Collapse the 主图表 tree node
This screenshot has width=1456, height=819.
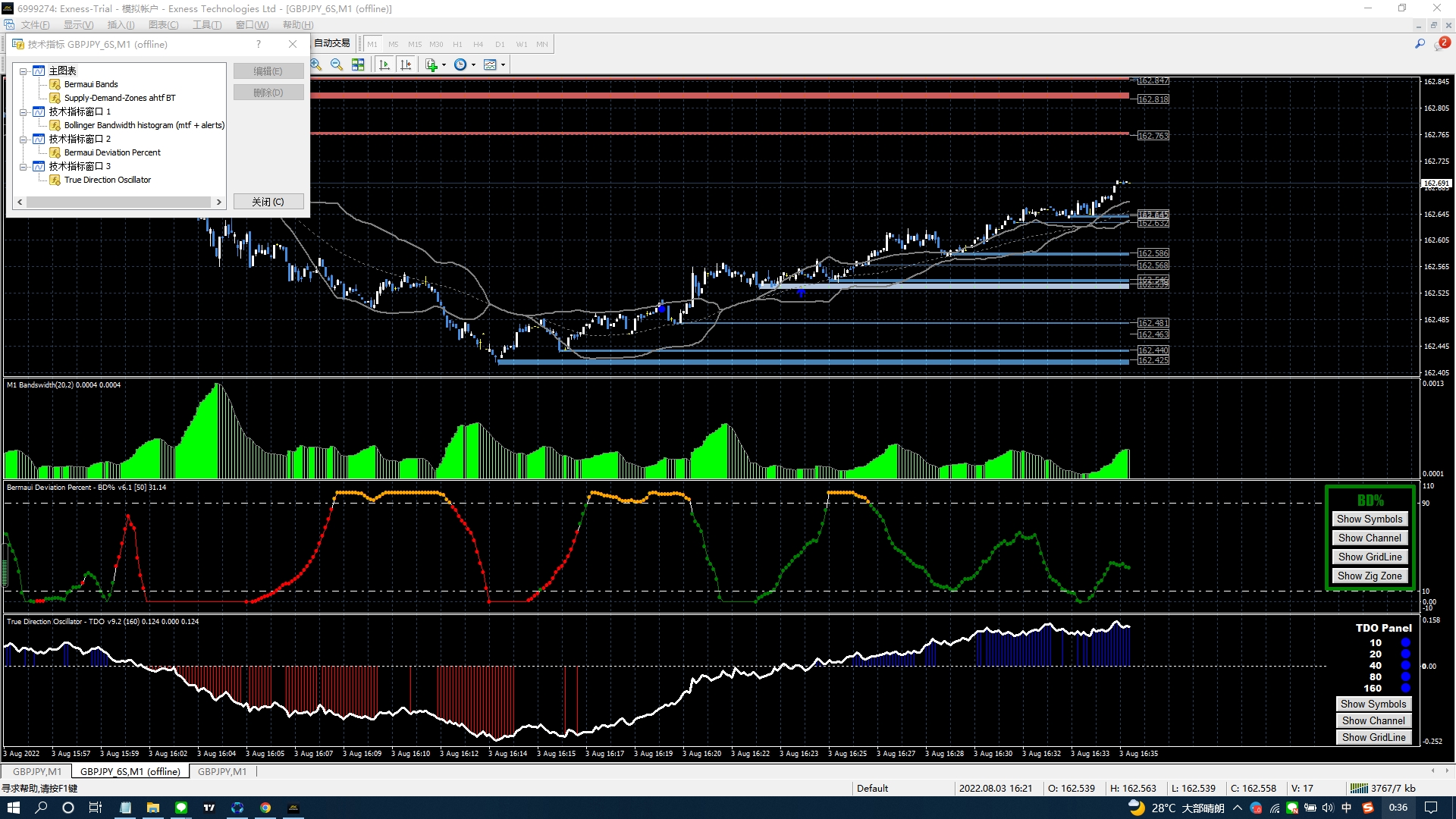click(x=24, y=71)
